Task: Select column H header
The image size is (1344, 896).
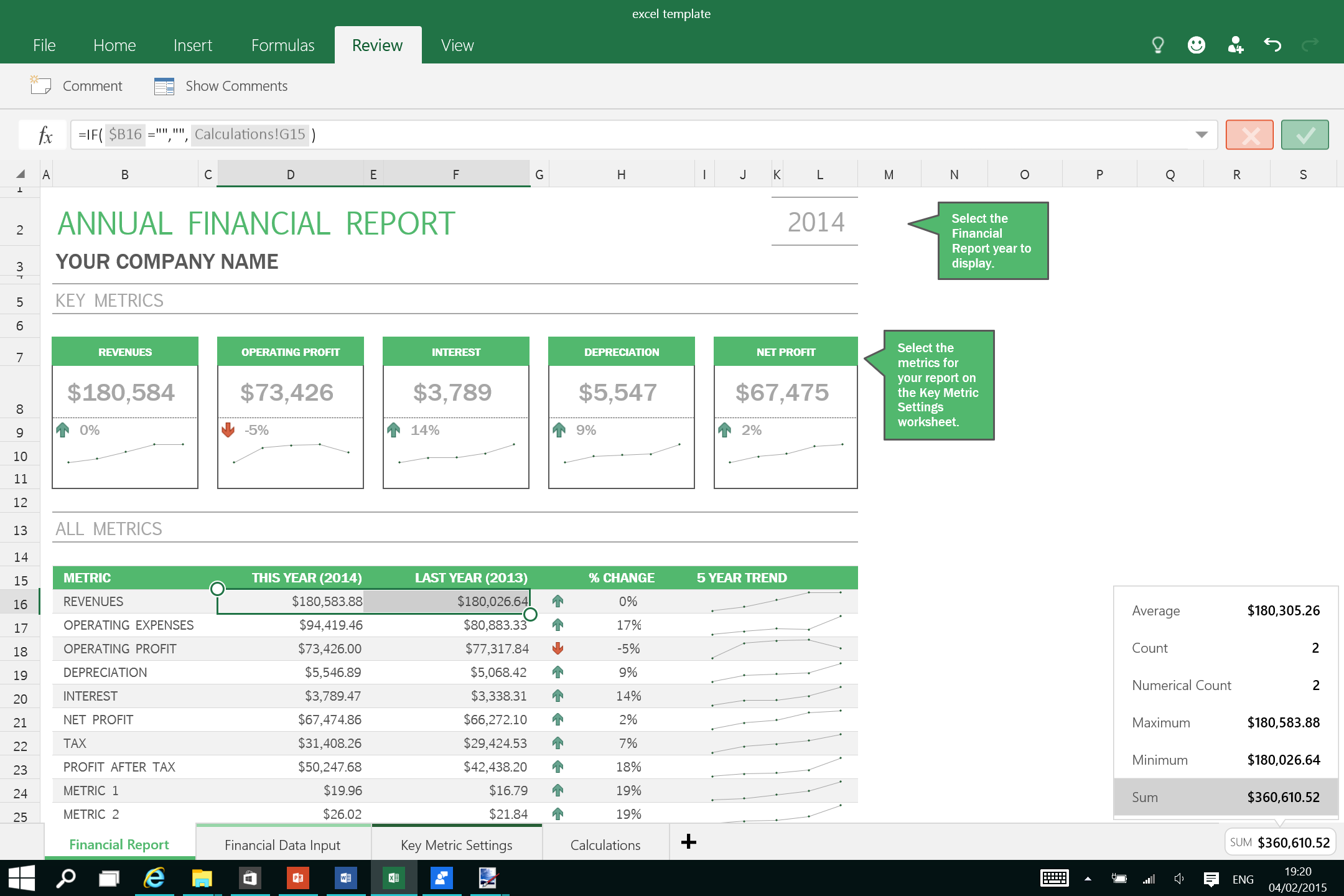Action: point(621,174)
